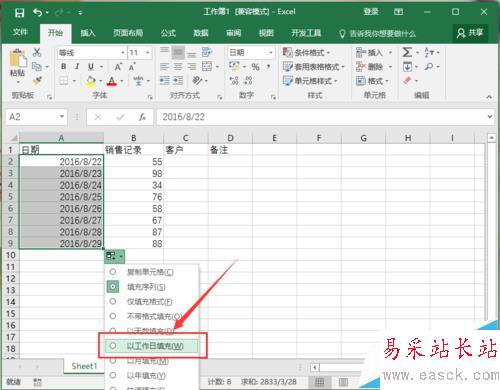Click the 共享 Share button
The width and height of the screenshot is (500, 390).
pos(470,33)
